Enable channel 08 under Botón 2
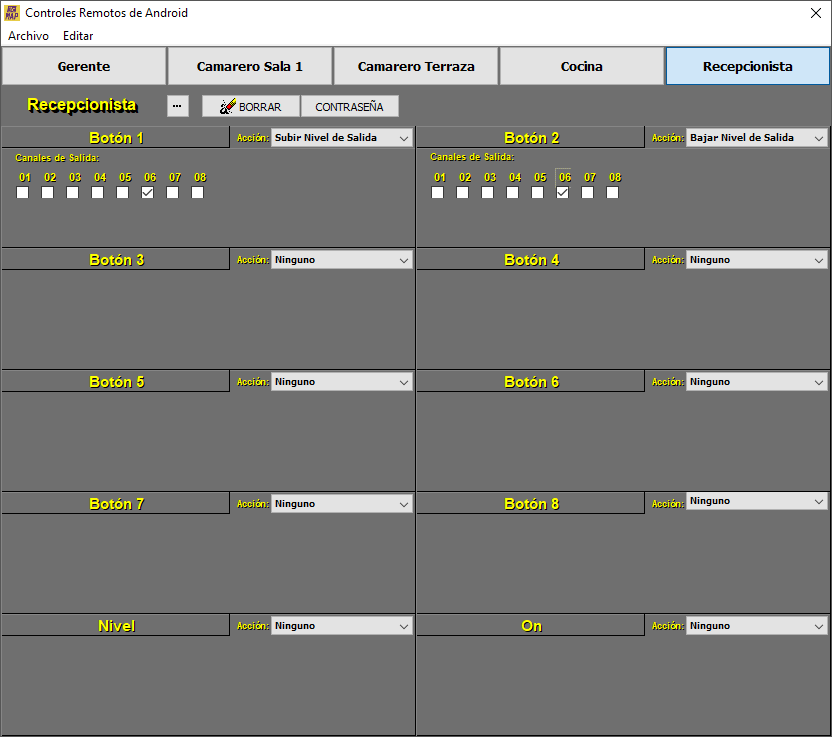Screen dimensions: 832x737 (613, 193)
